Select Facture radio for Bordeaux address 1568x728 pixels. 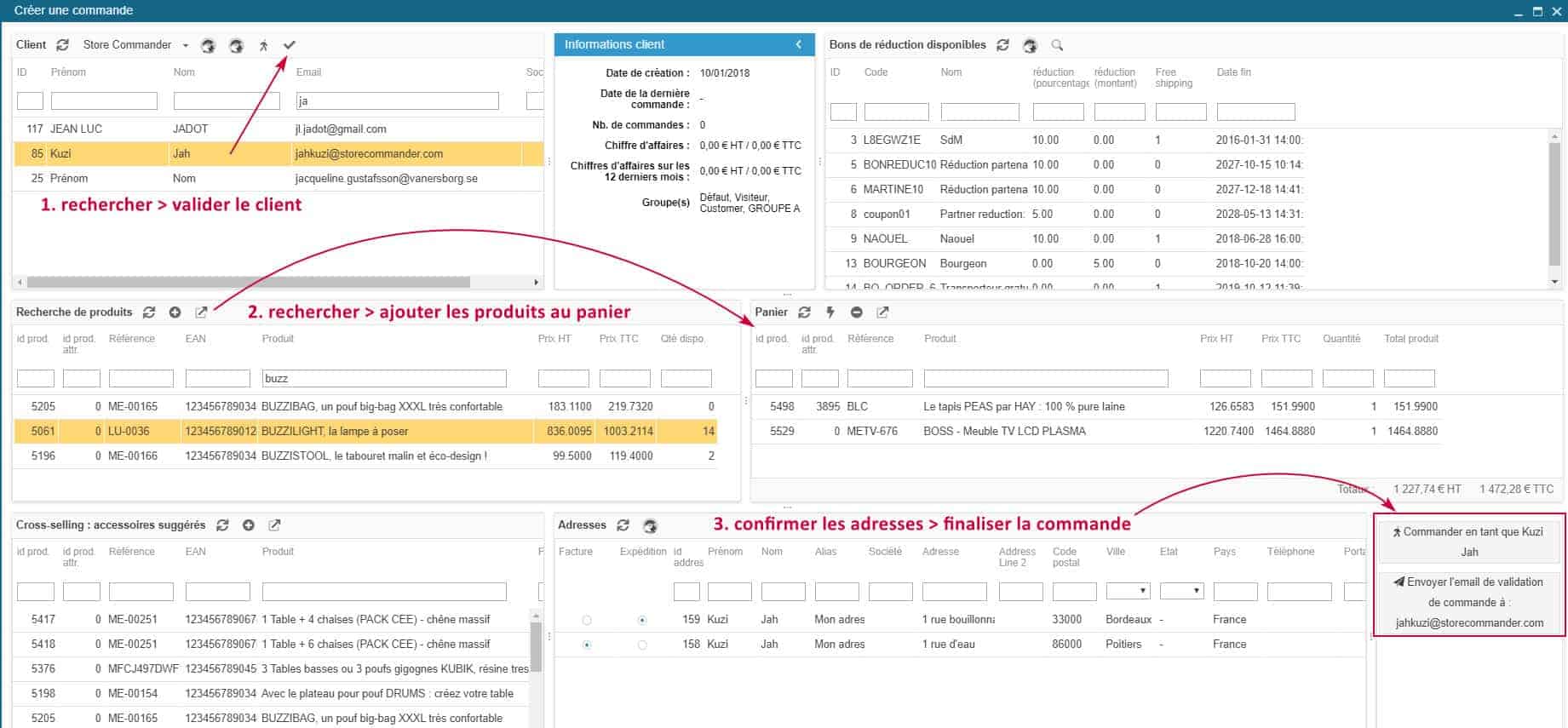click(x=587, y=620)
